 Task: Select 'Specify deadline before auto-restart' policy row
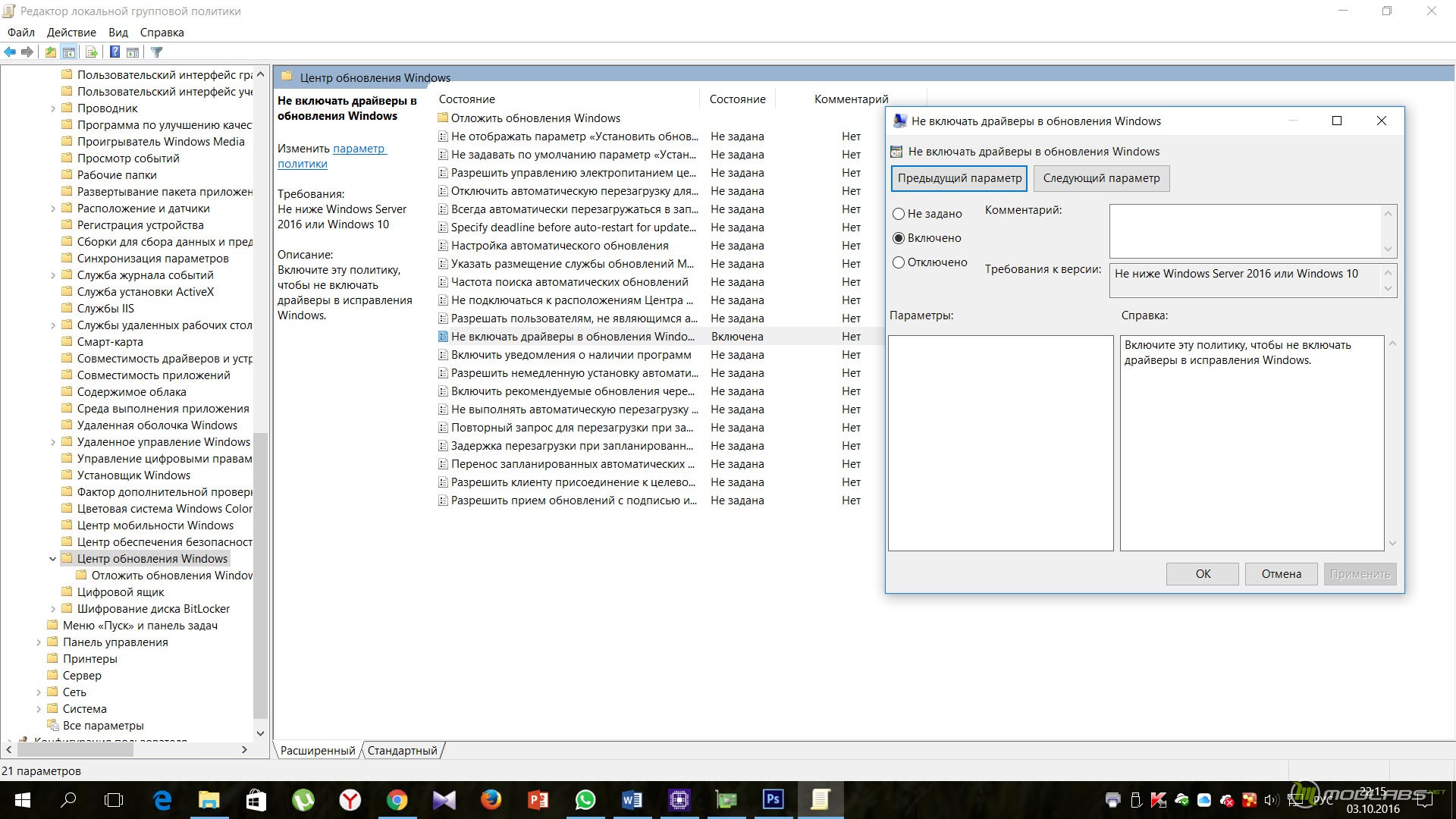[573, 227]
